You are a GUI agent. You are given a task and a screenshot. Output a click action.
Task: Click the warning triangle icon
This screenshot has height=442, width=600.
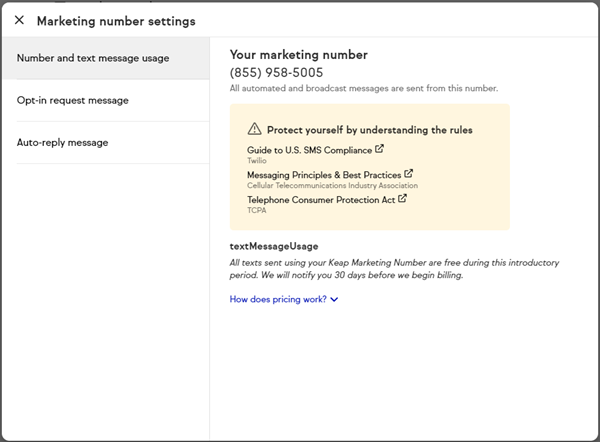click(x=254, y=129)
